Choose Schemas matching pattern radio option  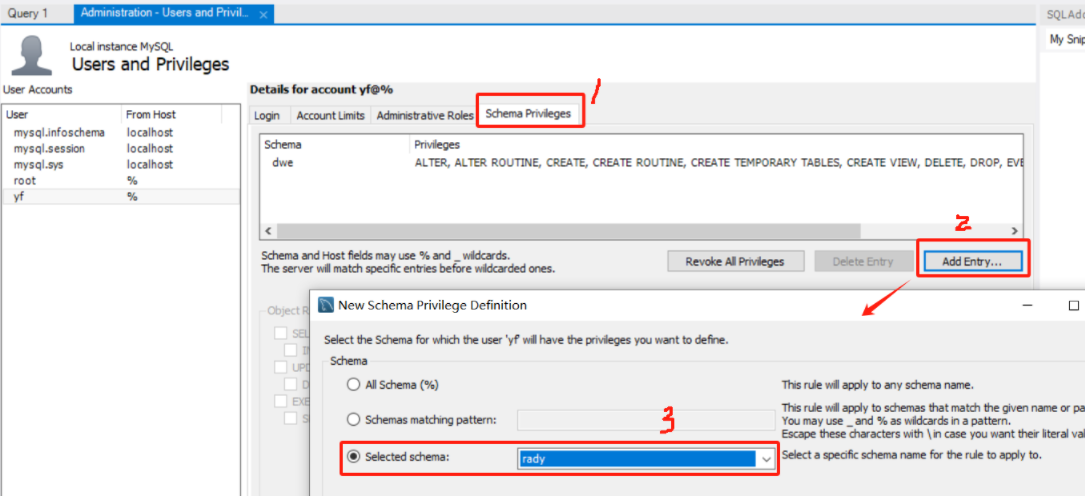point(422,419)
